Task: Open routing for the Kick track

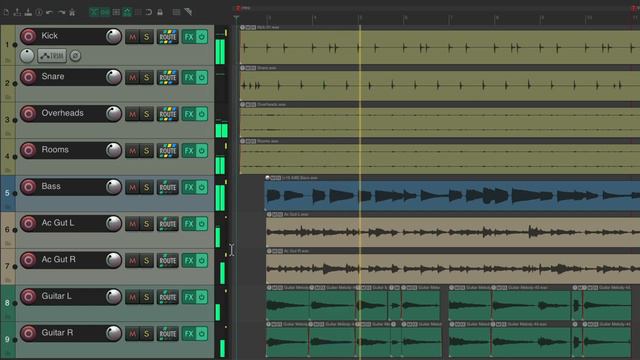Action: 168,37
